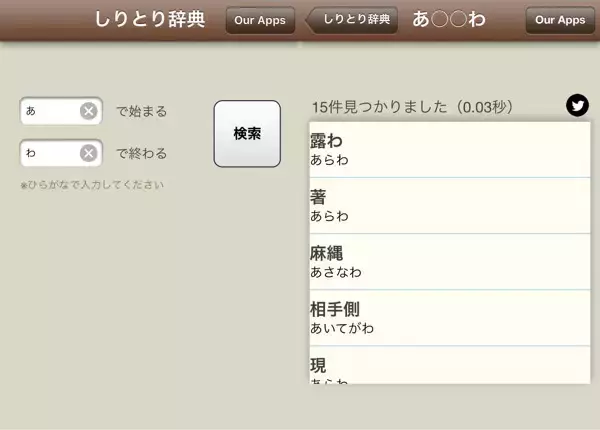Tap the 15件見つかりました result count
The width and height of the screenshot is (600, 430).
(412, 106)
